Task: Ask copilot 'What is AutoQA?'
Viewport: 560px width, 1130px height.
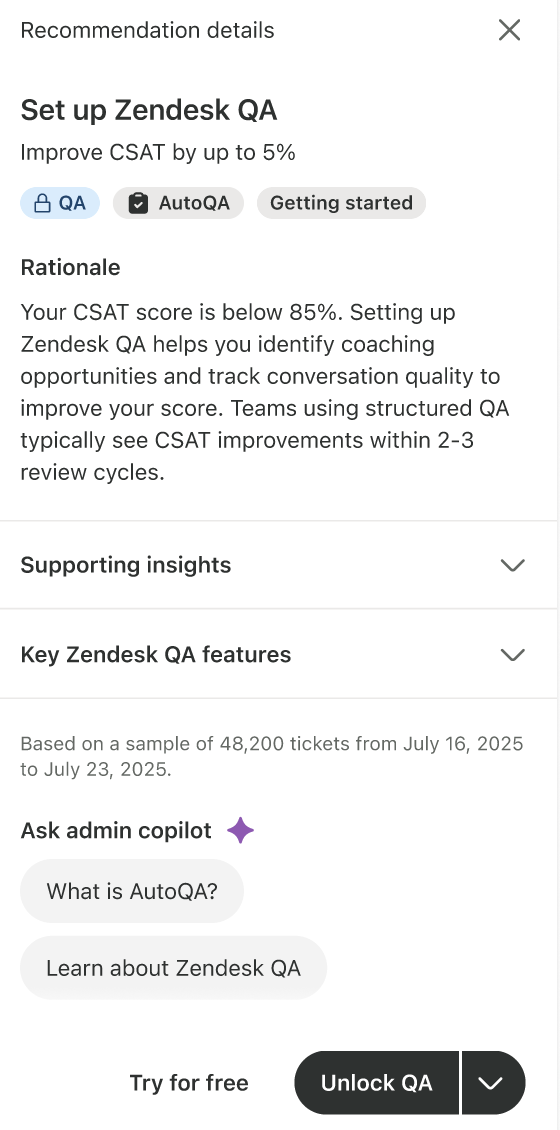Action: click(132, 891)
